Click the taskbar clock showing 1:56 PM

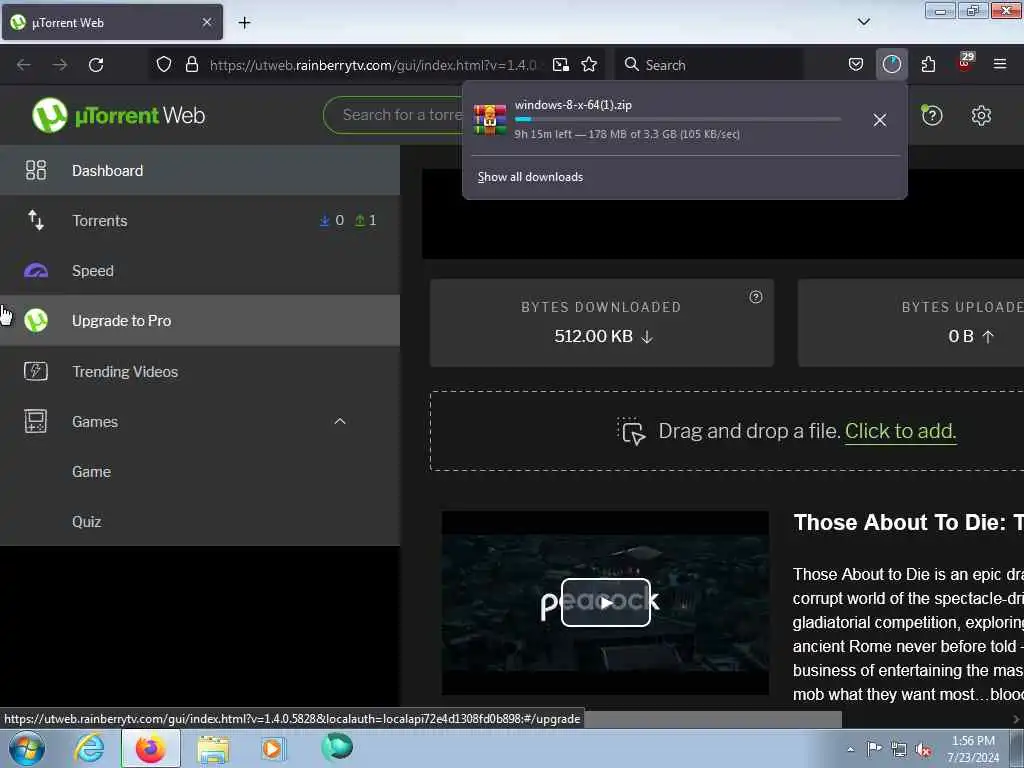coord(973,749)
